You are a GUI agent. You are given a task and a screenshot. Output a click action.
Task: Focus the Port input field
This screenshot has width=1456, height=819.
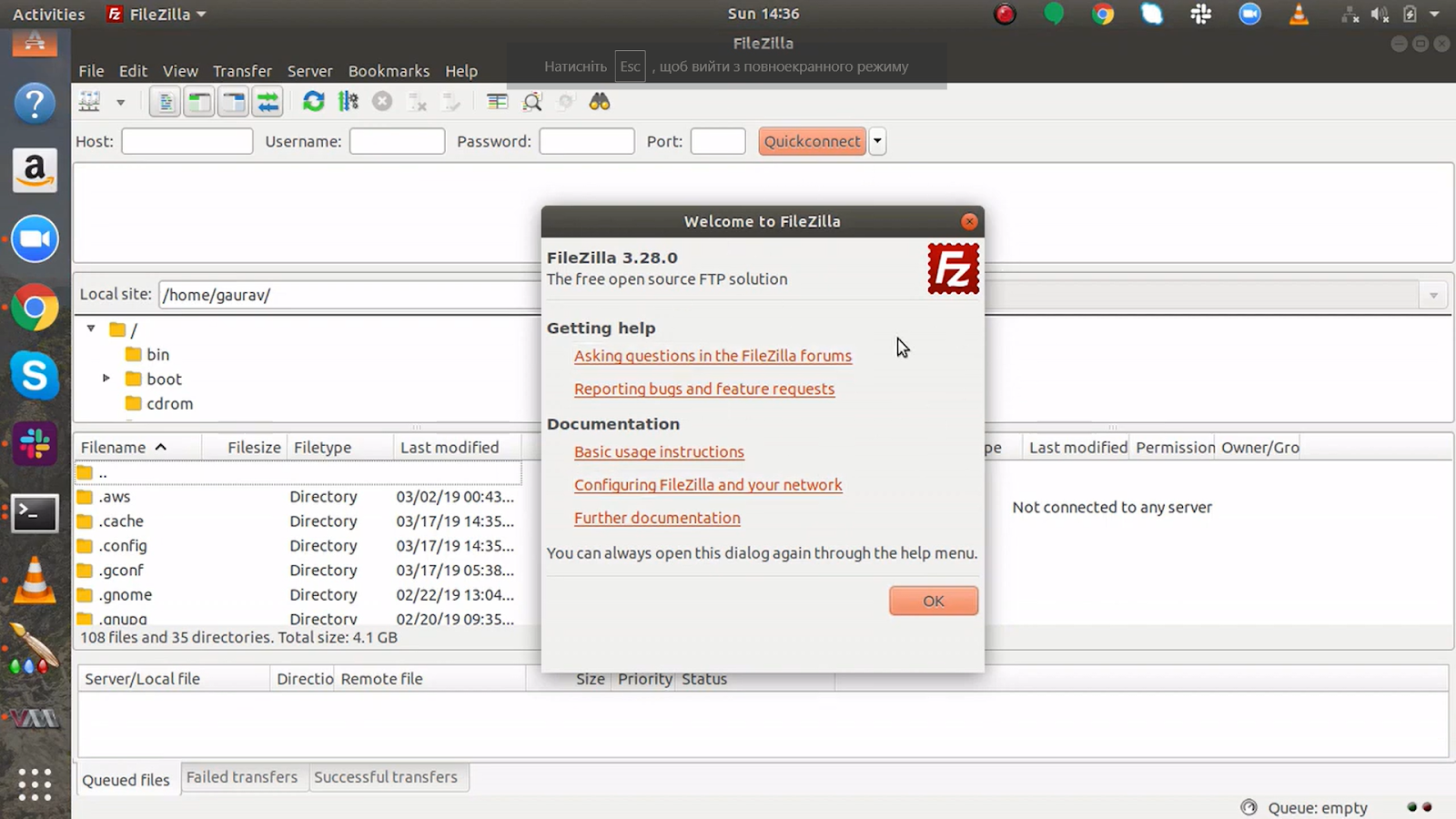coord(718,141)
